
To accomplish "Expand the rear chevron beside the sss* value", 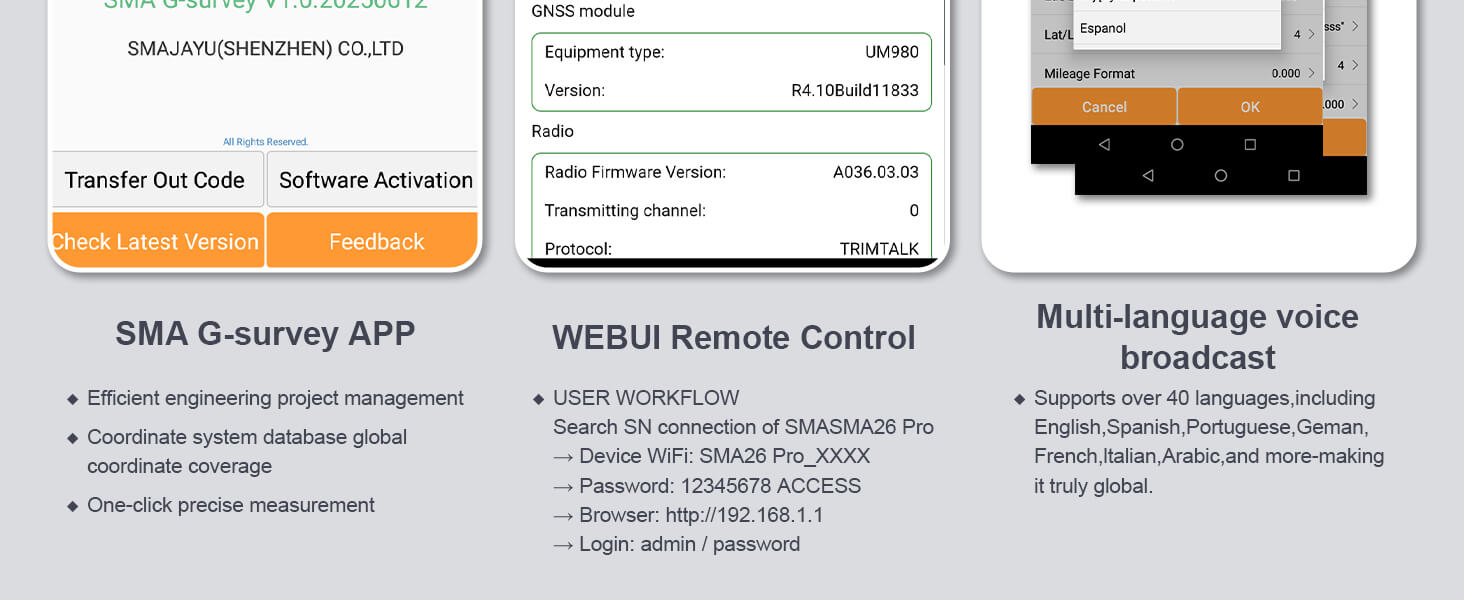I will click(1355, 26).
